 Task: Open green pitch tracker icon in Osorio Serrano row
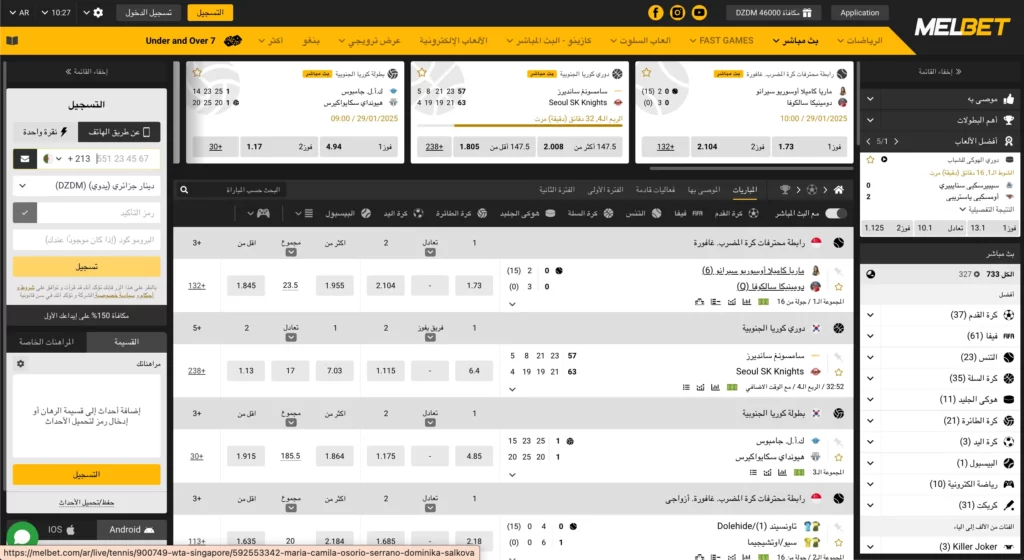[x=763, y=302]
